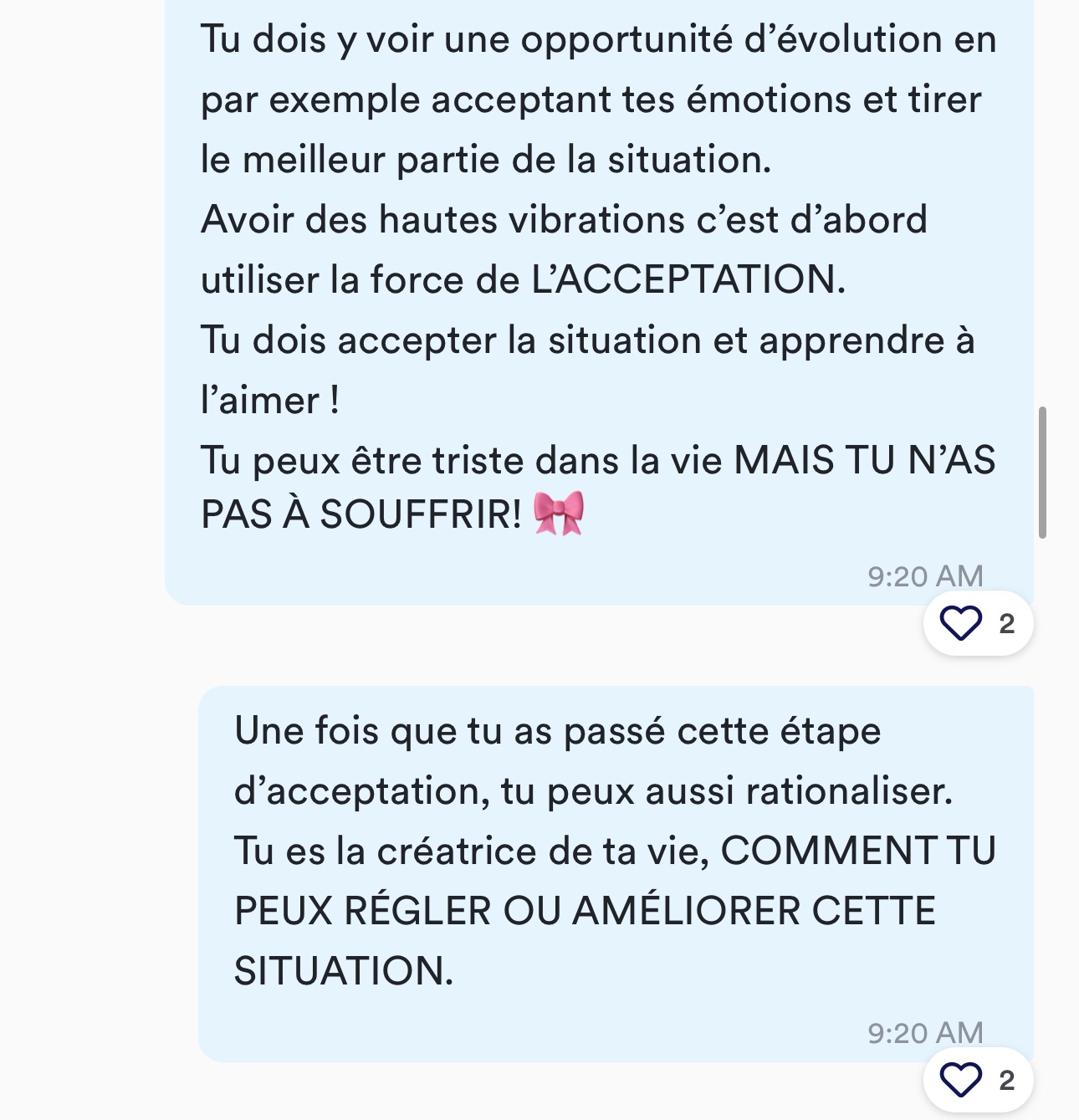Open like count 2 on first message
The height and width of the screenshot is (1120, 1079).
(x=1006, y=623)
